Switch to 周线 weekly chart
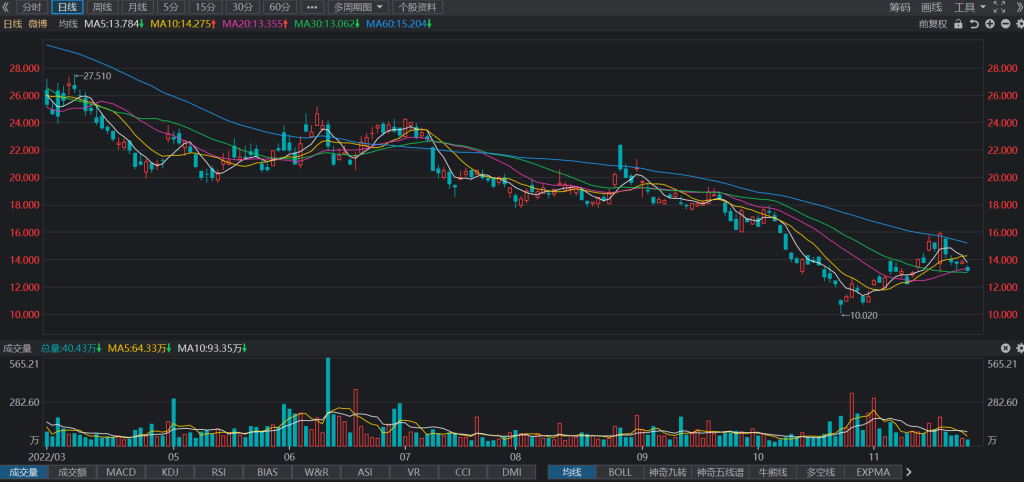 pos(102,7)
